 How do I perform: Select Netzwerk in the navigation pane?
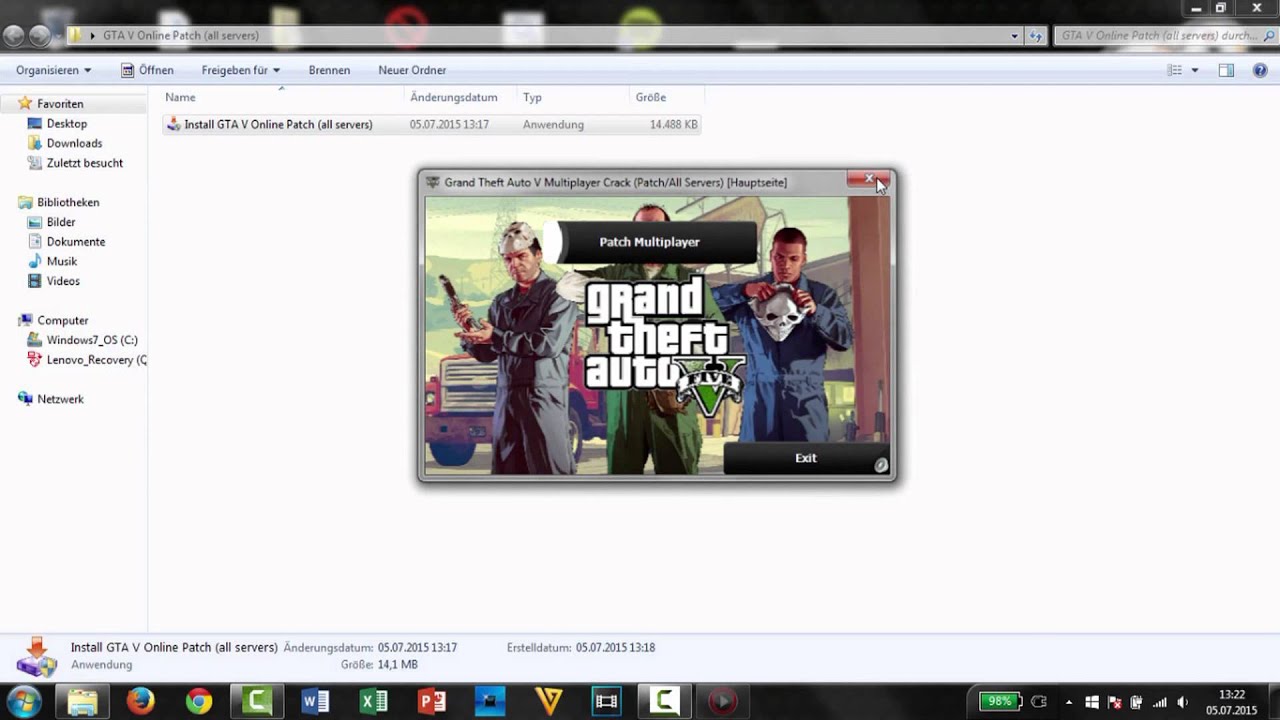[x=60, y=399]
